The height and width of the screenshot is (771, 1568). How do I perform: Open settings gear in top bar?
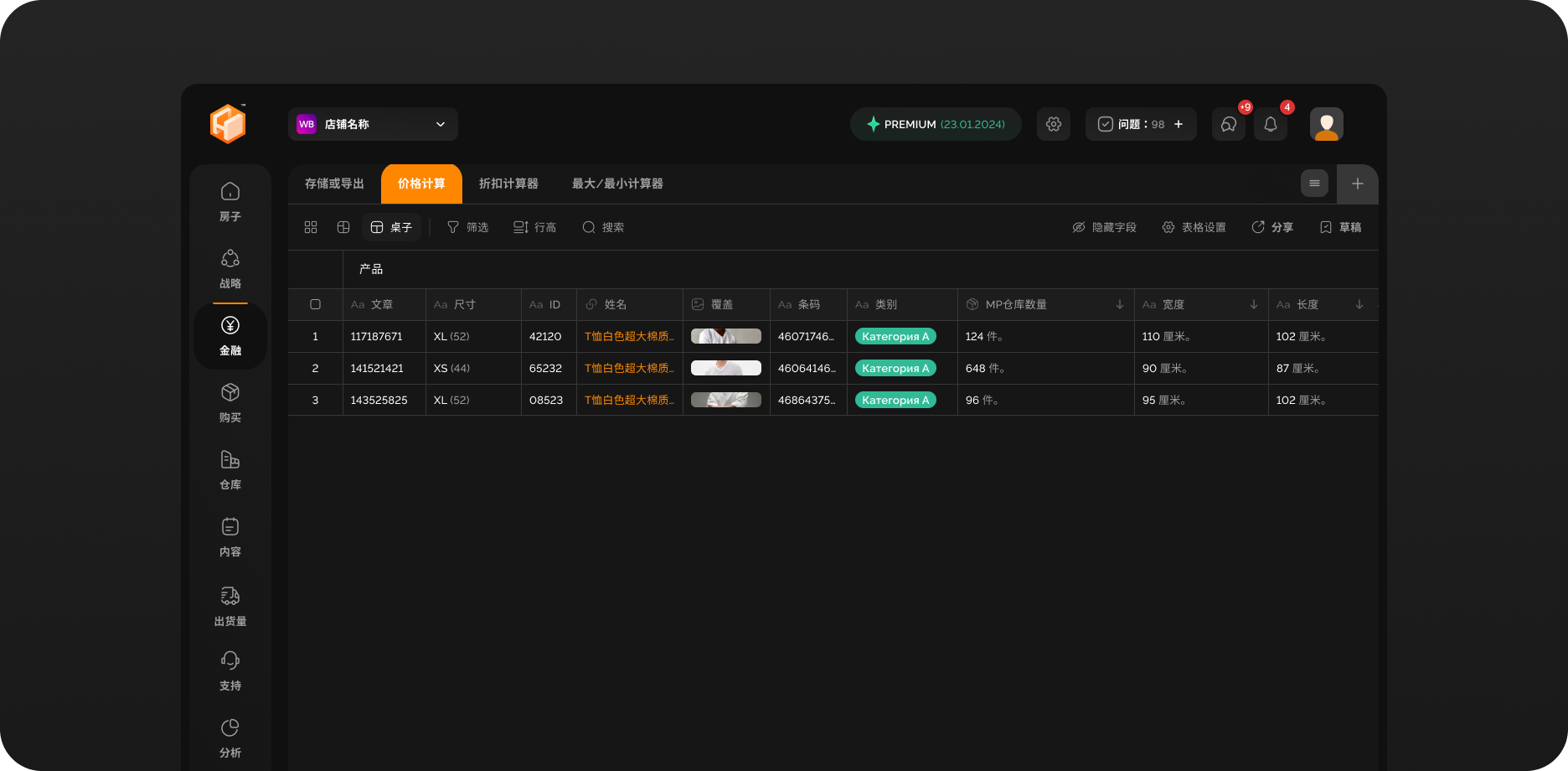[1054, 124]
